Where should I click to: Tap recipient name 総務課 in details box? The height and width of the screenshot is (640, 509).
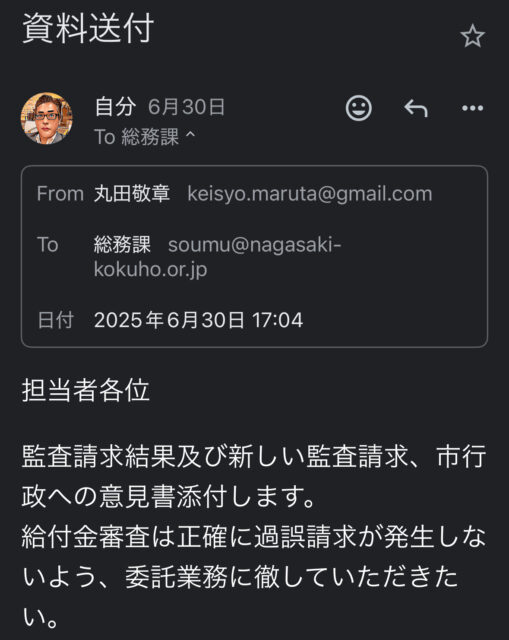click(122, 244)
